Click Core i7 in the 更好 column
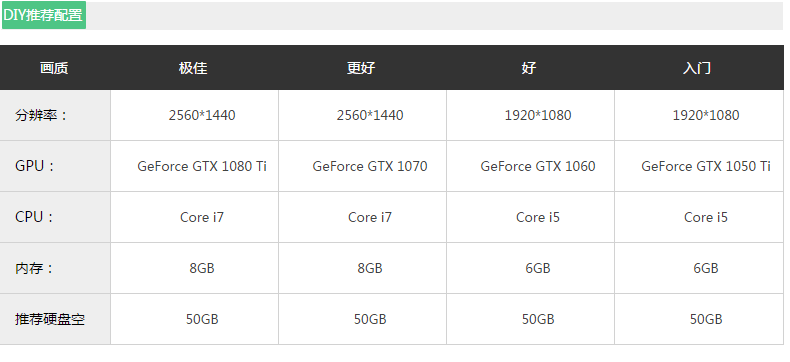 point(370,217)
